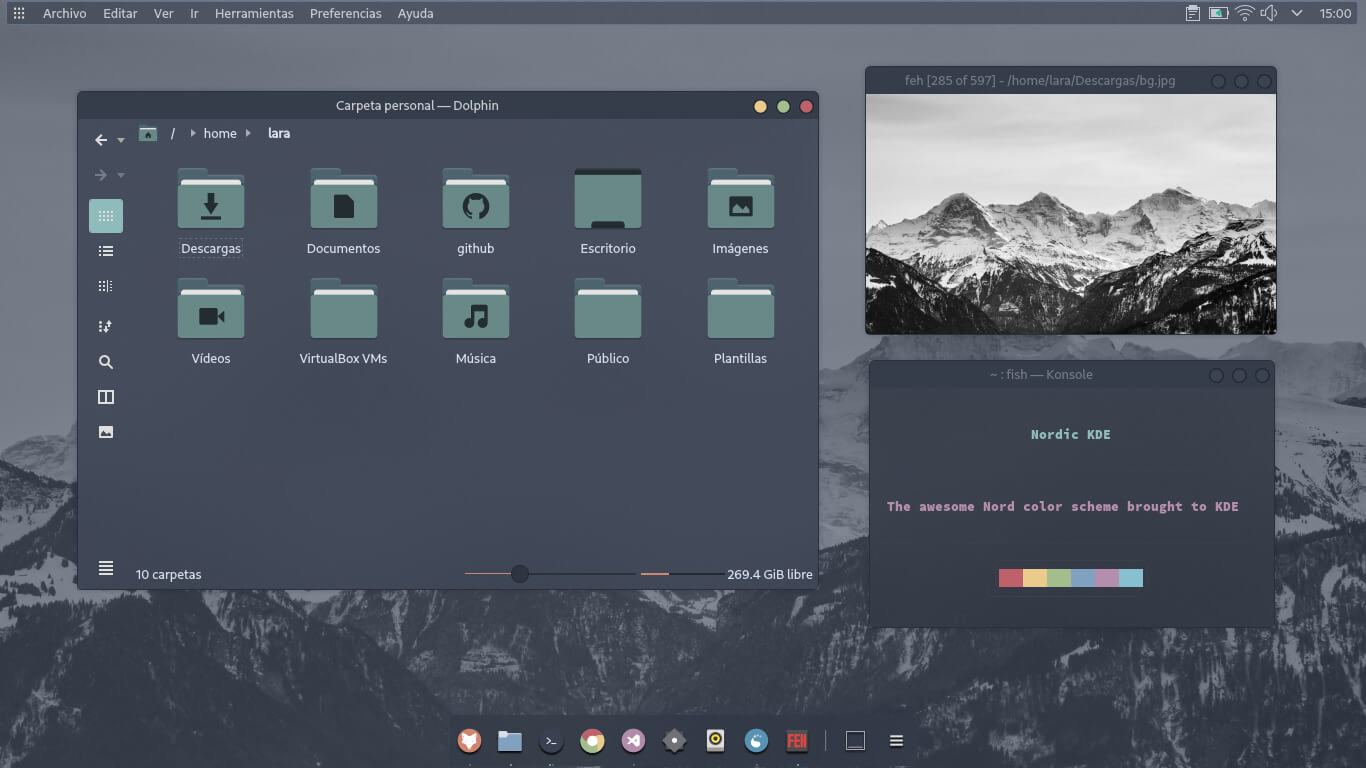Expand hidden system tray icons chevron

(x=1297, y=13)
